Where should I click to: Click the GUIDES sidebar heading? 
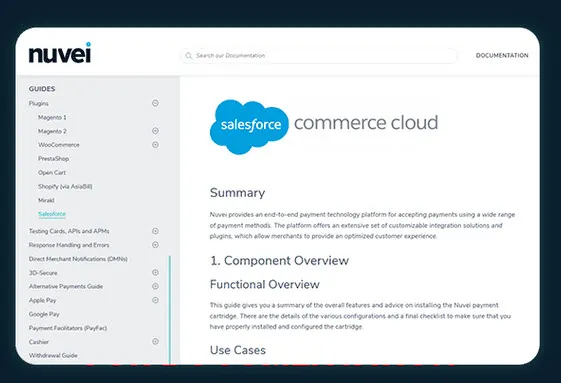point(42,89)
